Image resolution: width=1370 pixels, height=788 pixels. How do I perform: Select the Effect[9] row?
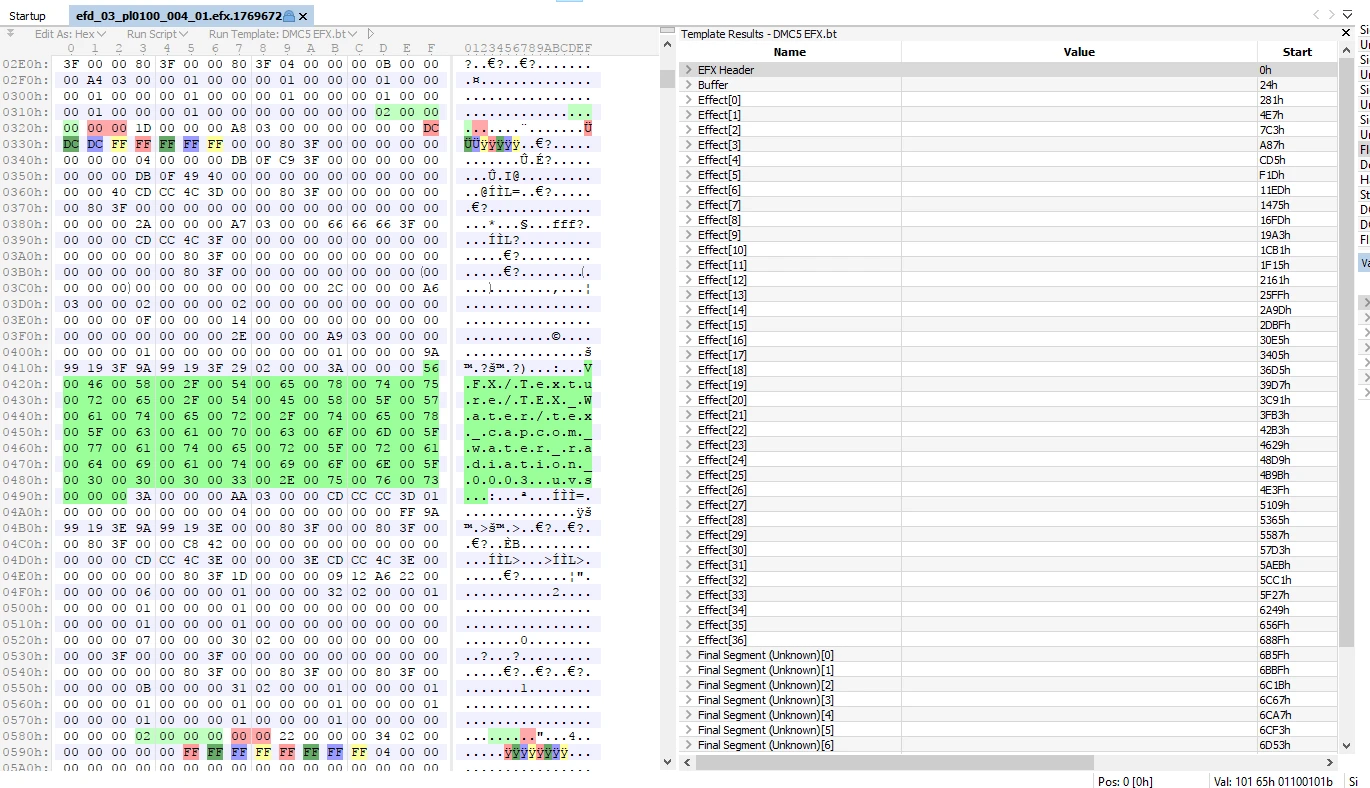1007,235
